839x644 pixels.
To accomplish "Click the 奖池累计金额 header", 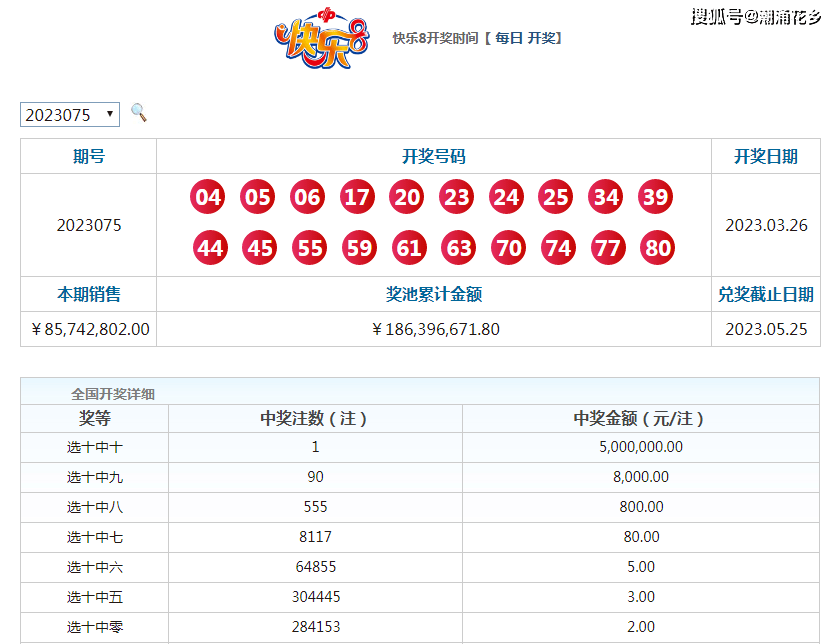I will click(x=433, y=294).
